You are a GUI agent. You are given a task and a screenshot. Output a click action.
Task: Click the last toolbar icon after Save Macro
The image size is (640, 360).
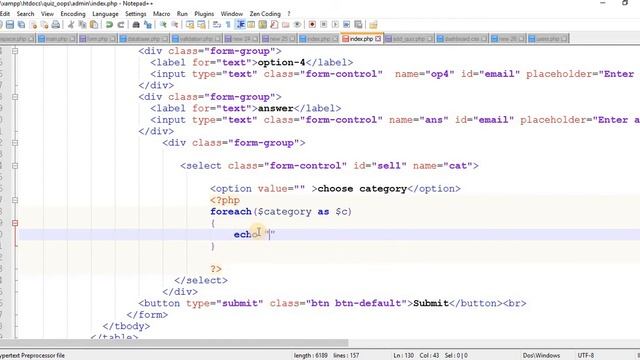pyautogui.click(x=373, y=24)
